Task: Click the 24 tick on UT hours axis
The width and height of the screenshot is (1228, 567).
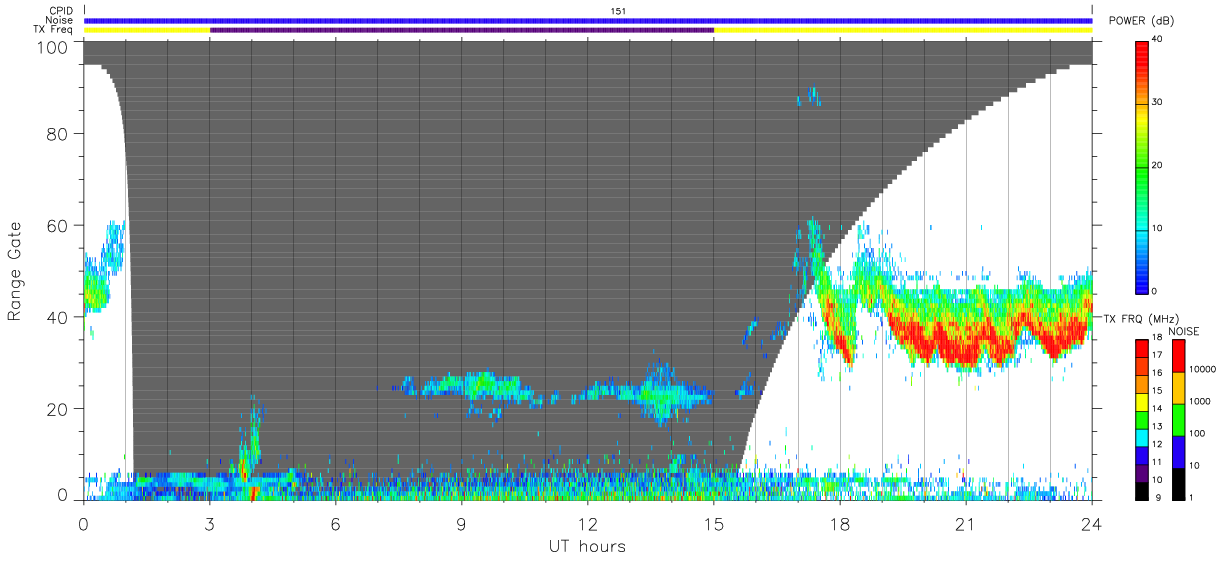Action: tap(1092, 523)
